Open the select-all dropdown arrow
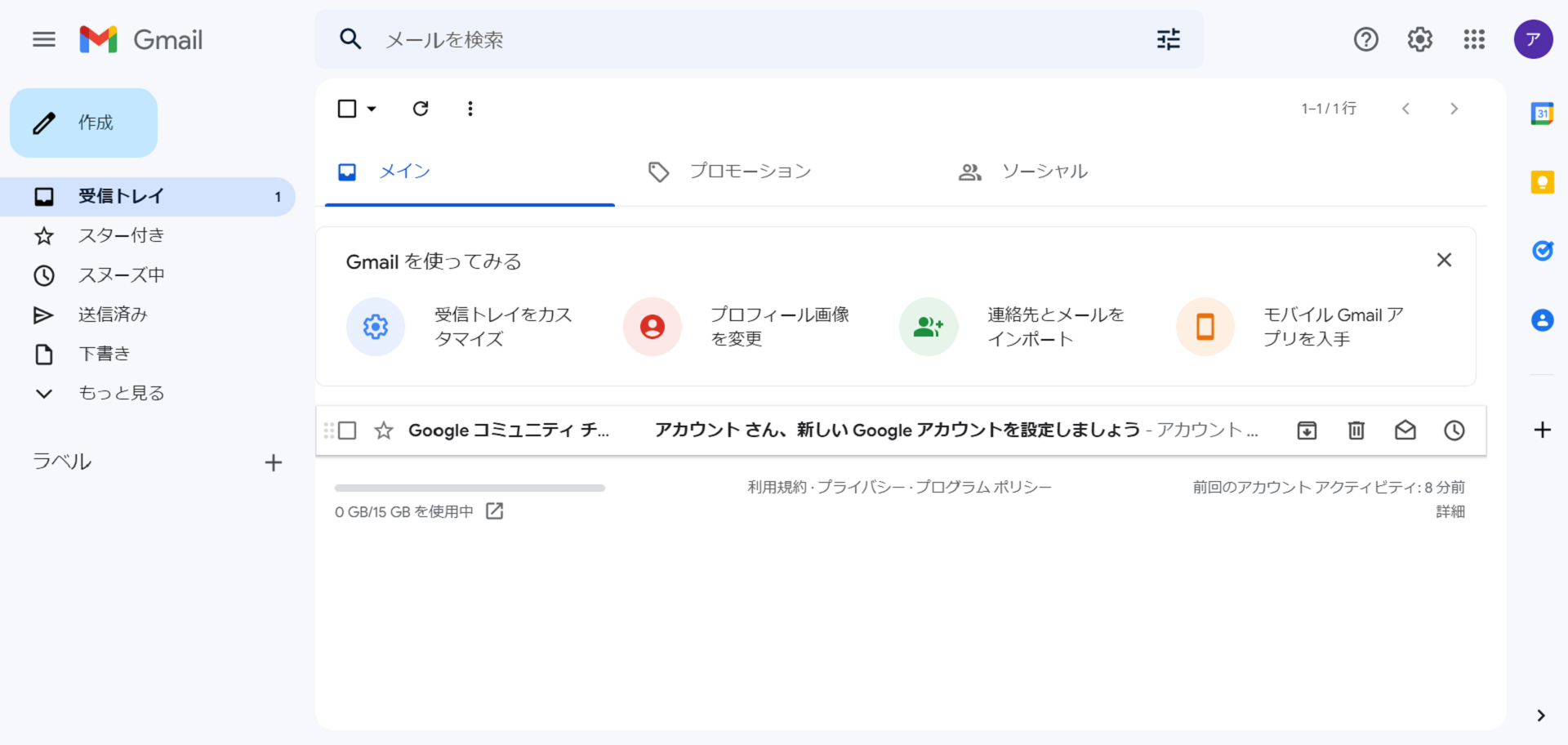Image resolution: width=1568 pixels, height=745 pixels. pos(372,109)
